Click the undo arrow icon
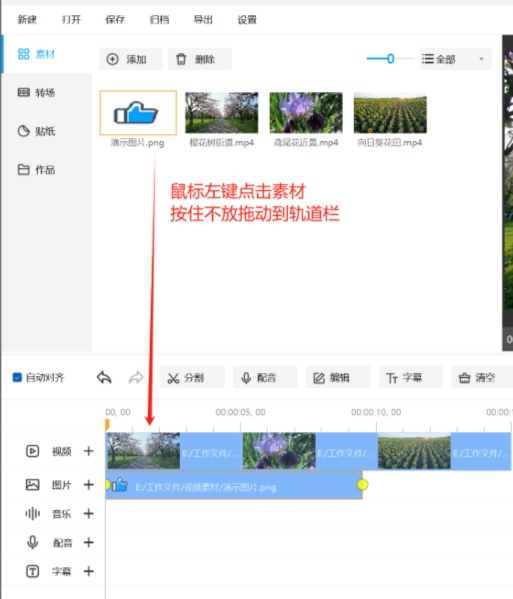Image resolution: width=513 pixels, height=599 pixels. point(104,377)
